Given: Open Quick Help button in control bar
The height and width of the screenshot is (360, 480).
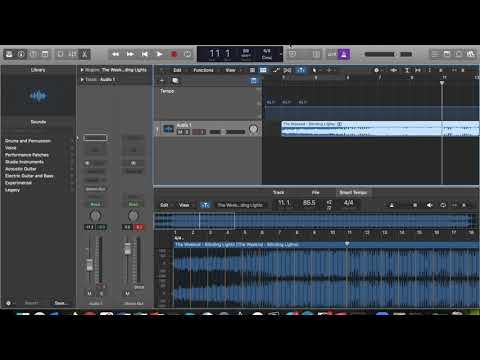Looking at the screenshot, I should click(x=33, y=54).
